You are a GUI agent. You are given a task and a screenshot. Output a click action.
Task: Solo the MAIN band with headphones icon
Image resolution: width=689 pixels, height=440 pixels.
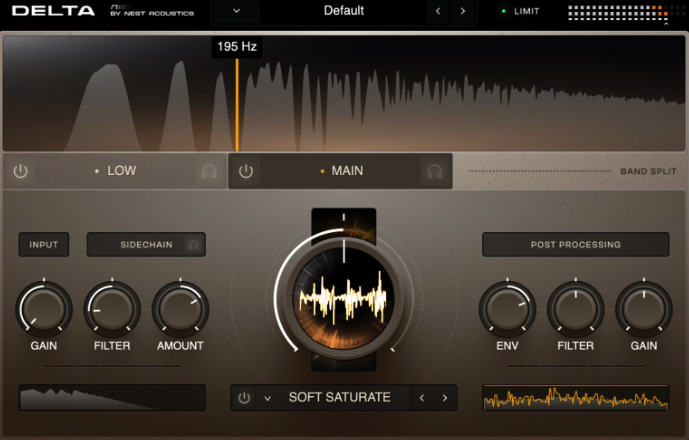(x=434, y=171)
